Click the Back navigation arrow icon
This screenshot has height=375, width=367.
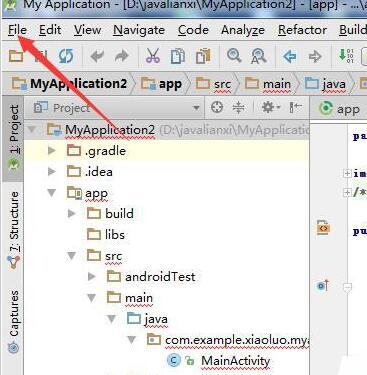(290, 56)
